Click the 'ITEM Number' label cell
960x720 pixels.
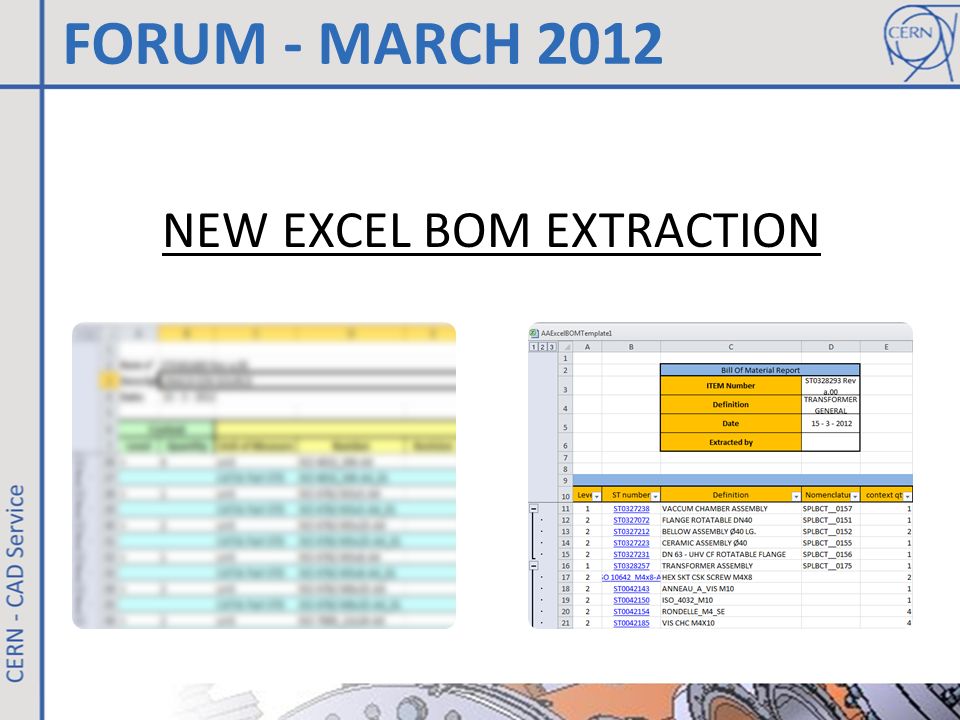731,386
